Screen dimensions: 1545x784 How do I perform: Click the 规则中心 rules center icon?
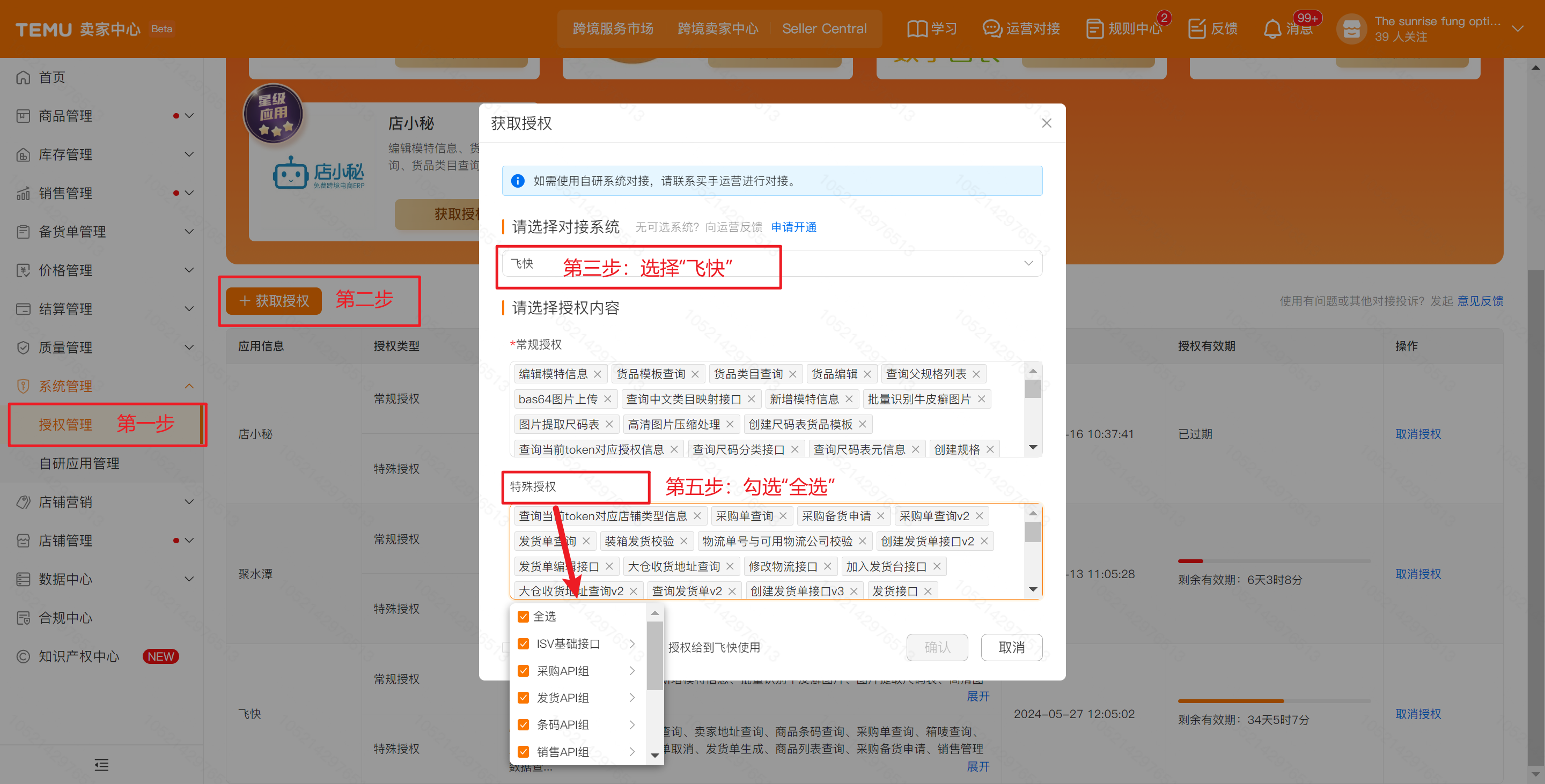pyautogui.click(x=1094, y=29)
